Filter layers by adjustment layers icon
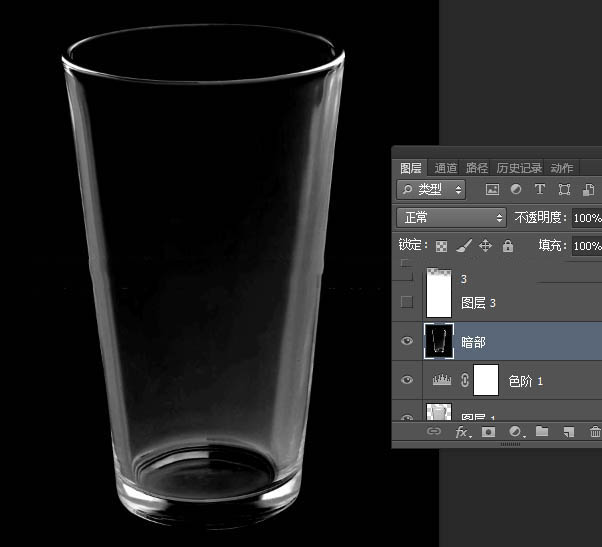The width and height of the screenshot is (602, 547). (x=516, y=189)
